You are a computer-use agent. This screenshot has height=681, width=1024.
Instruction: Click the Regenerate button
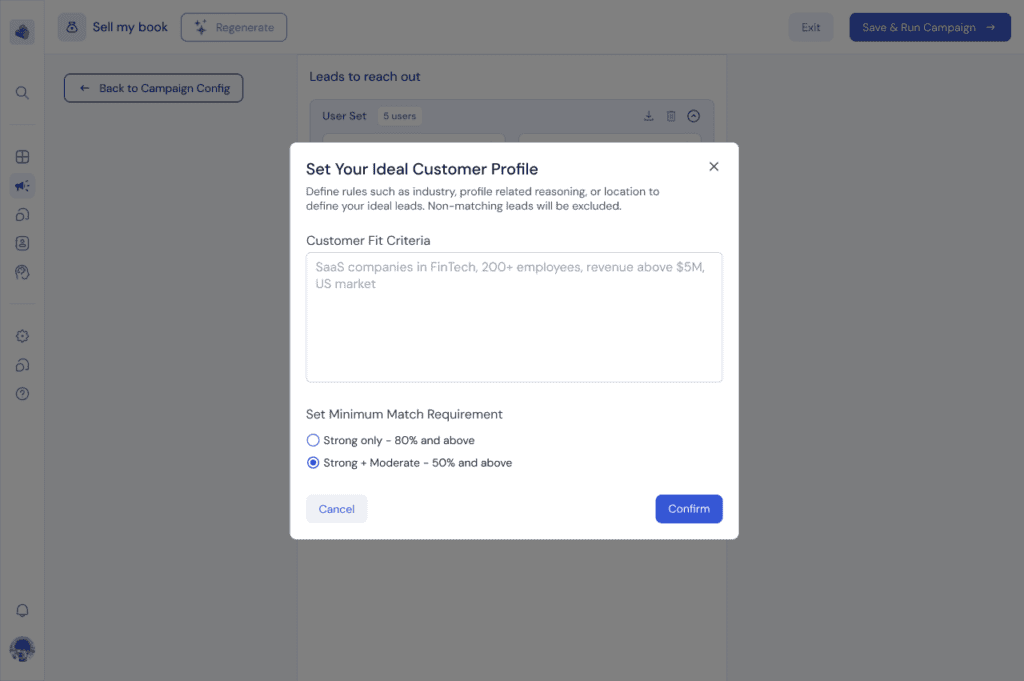pyautogui.click(x=234, y=28)
